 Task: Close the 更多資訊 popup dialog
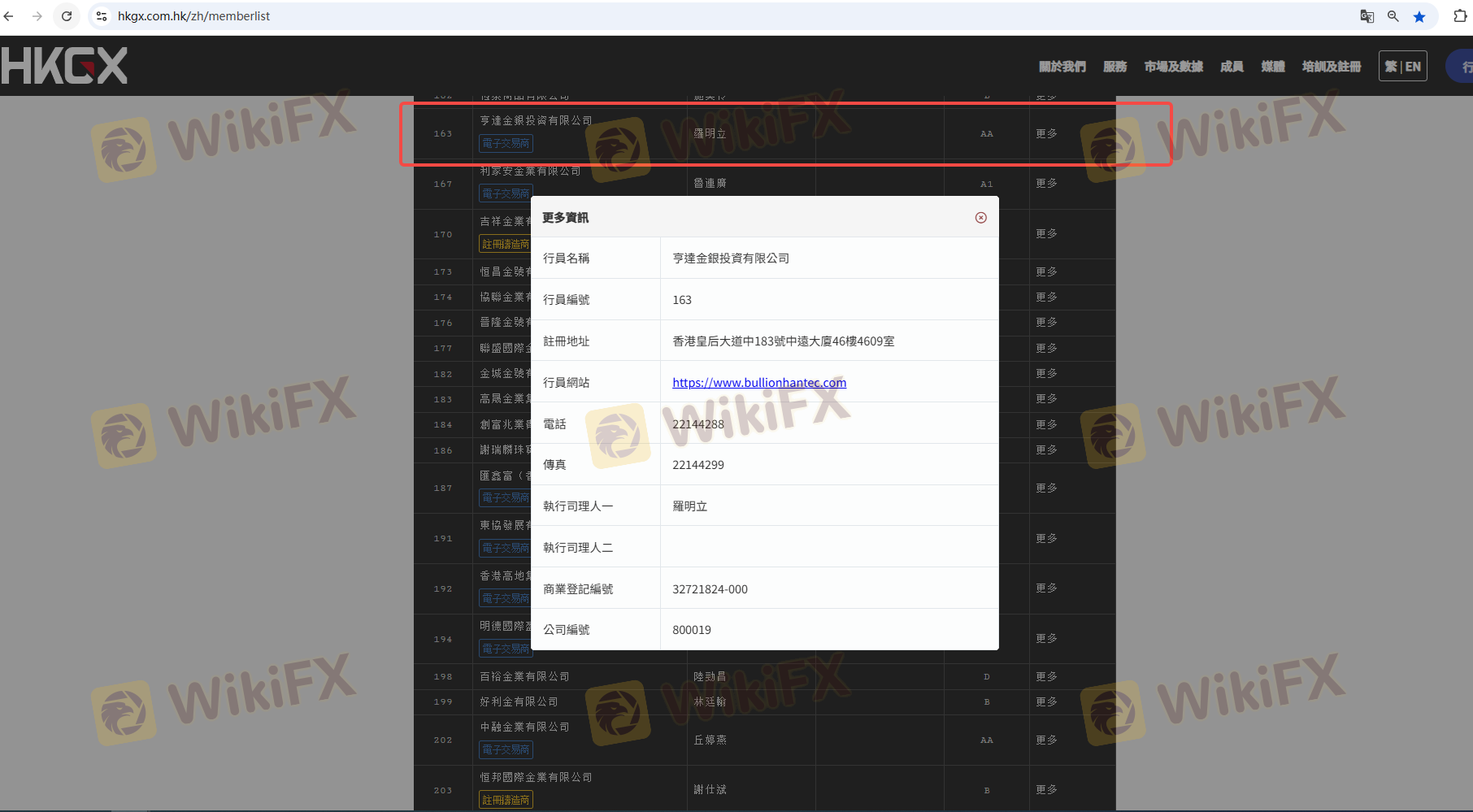[x=981, y=218]
